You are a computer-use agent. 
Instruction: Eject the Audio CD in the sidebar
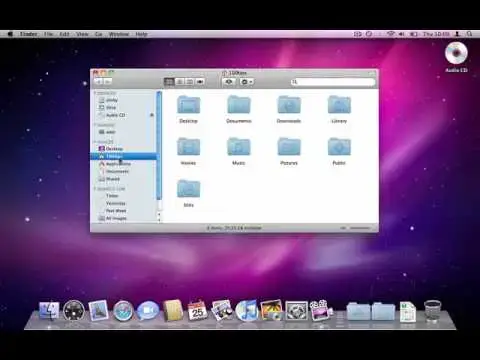point(152,115)
